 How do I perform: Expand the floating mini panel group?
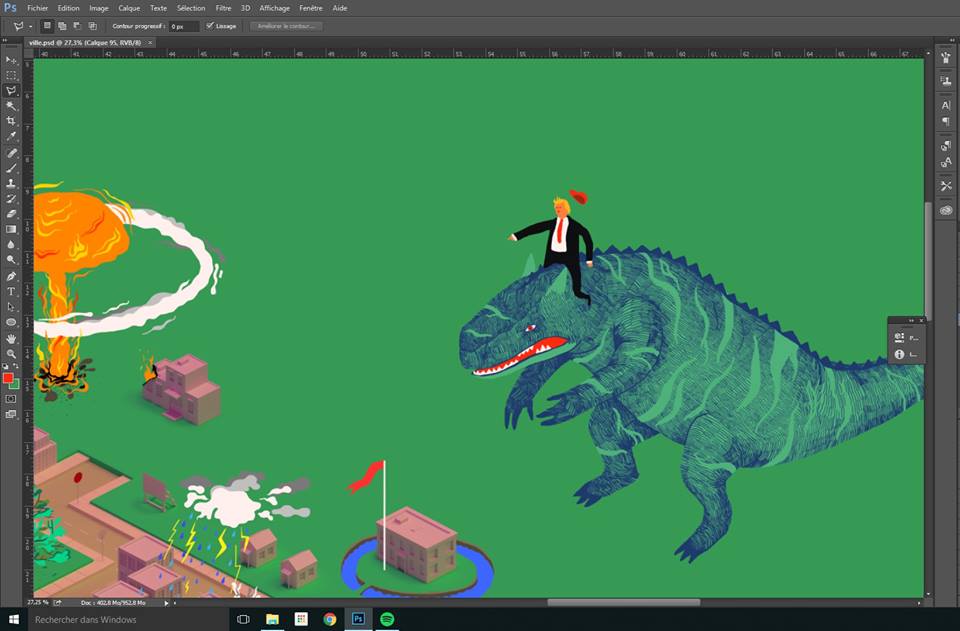click(x=911, y=320)
